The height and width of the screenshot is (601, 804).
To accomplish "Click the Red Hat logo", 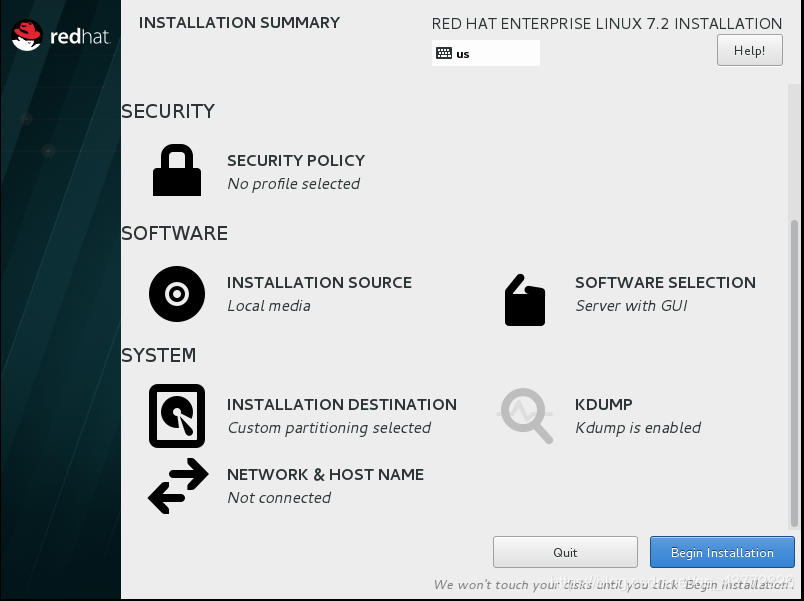I will [61, 35].
